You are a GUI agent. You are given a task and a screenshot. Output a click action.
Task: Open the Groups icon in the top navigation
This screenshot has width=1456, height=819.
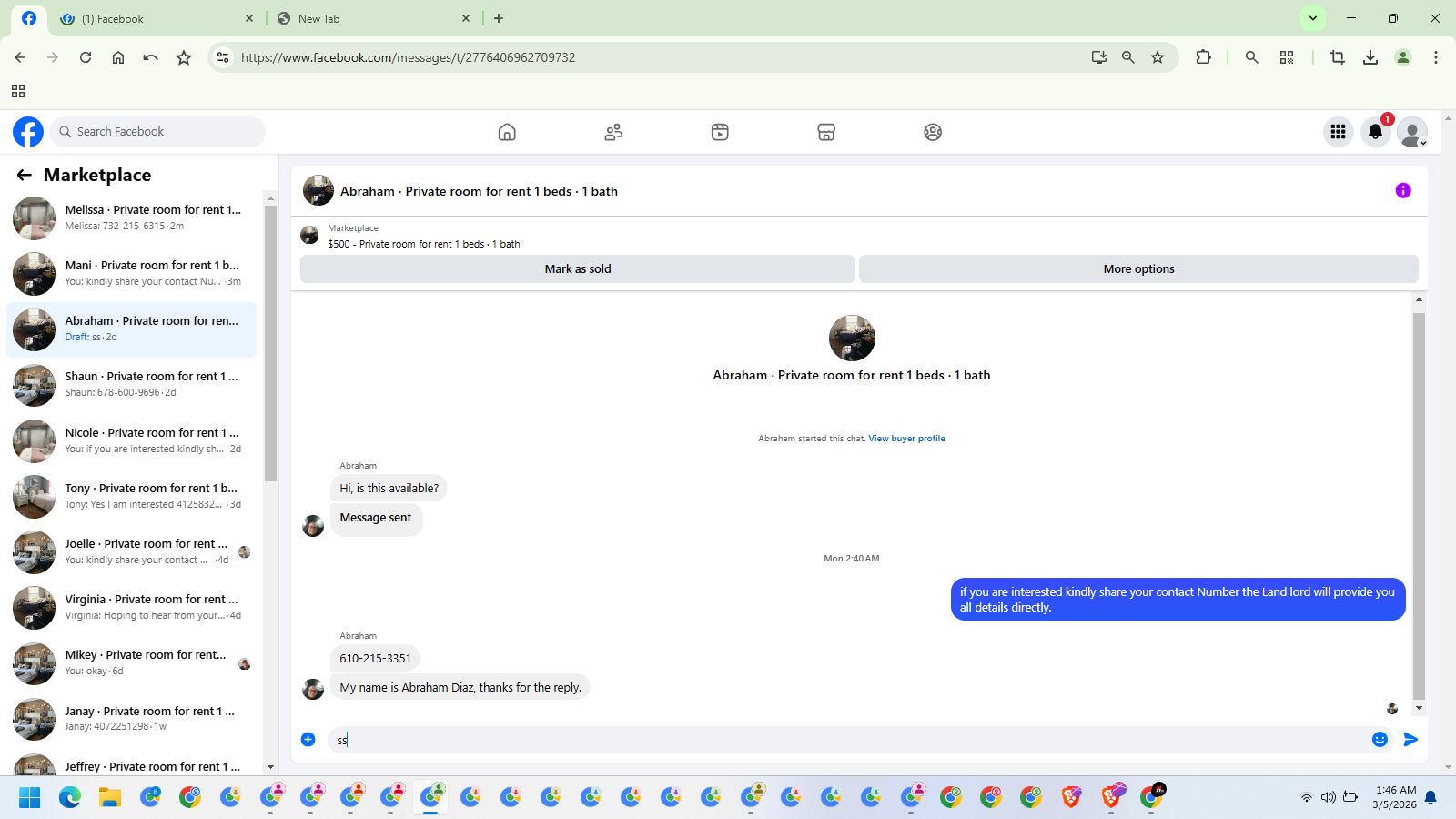(933, 132)
